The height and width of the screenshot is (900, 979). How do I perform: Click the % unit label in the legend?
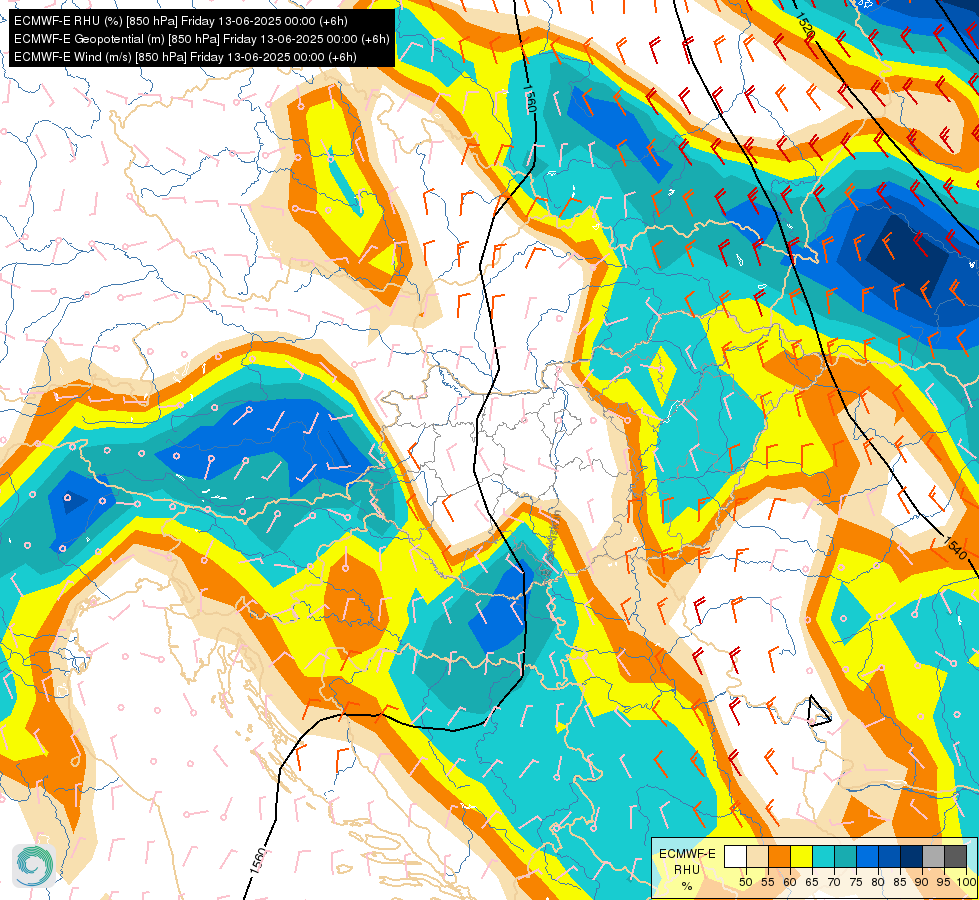(x=687, y=886)
